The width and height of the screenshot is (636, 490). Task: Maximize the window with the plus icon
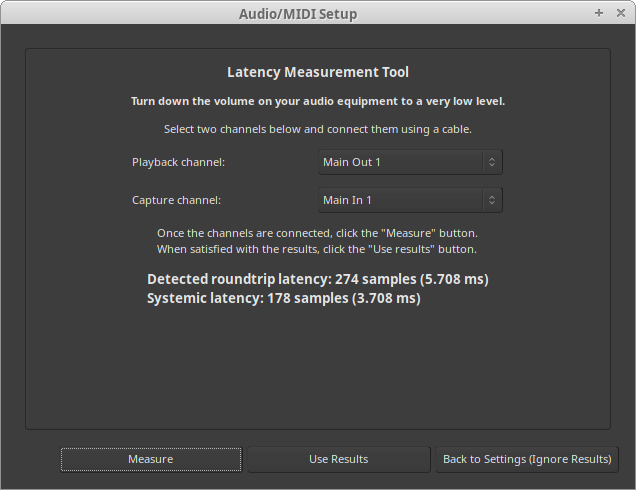[599, 13]
